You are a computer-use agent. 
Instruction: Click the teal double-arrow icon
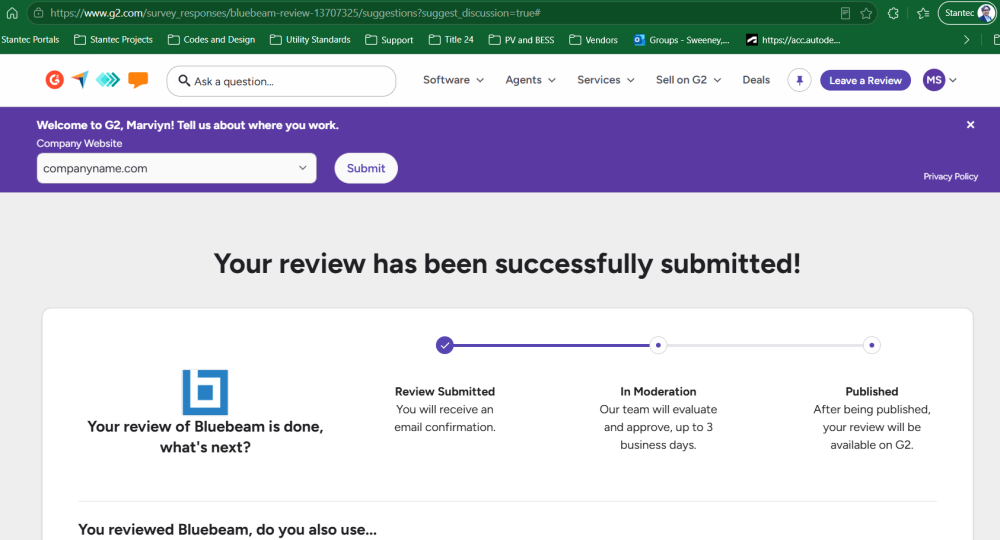[108, 80]
